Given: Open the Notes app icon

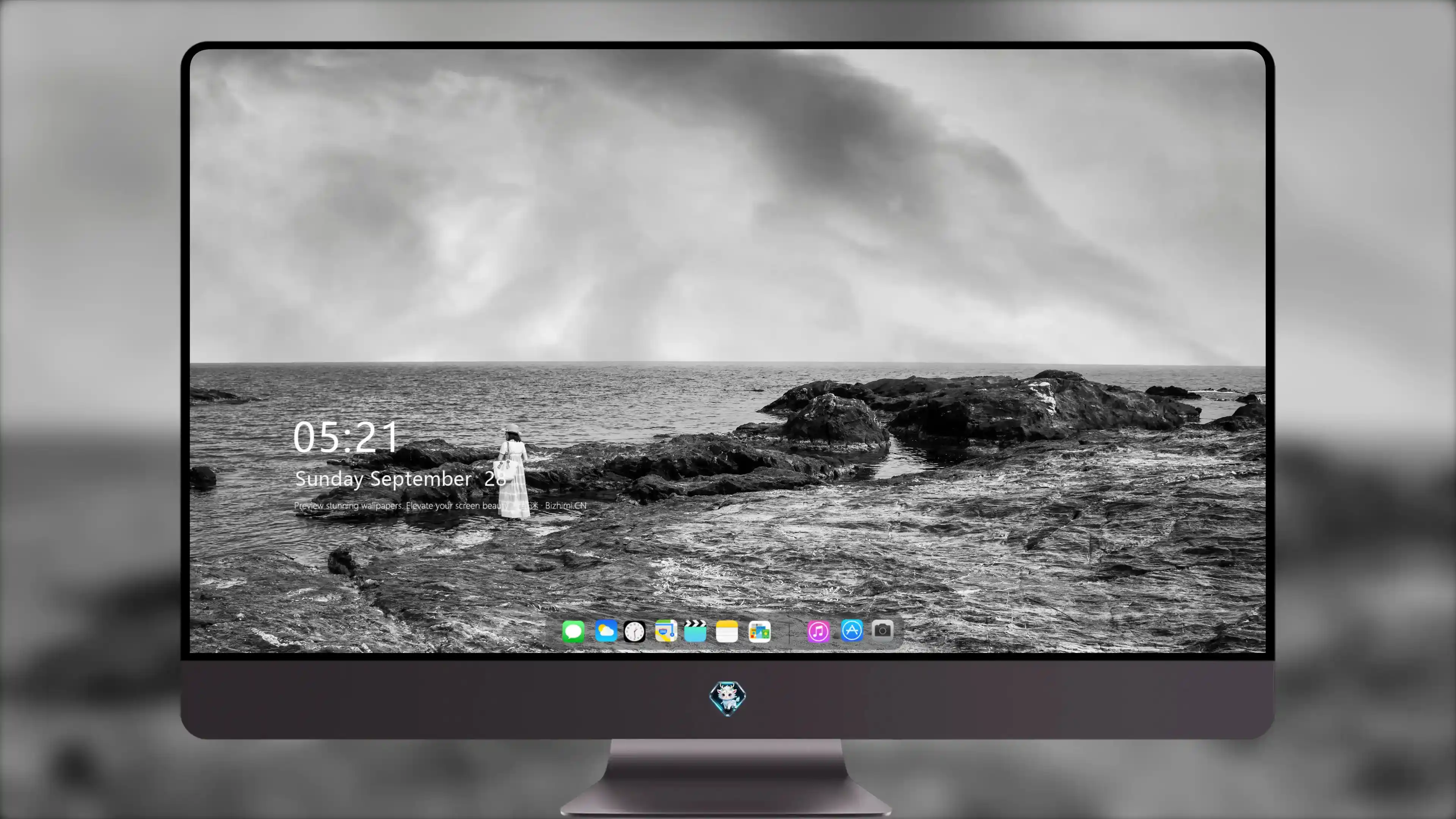Looking at the screenshot, I should (727, 631).
